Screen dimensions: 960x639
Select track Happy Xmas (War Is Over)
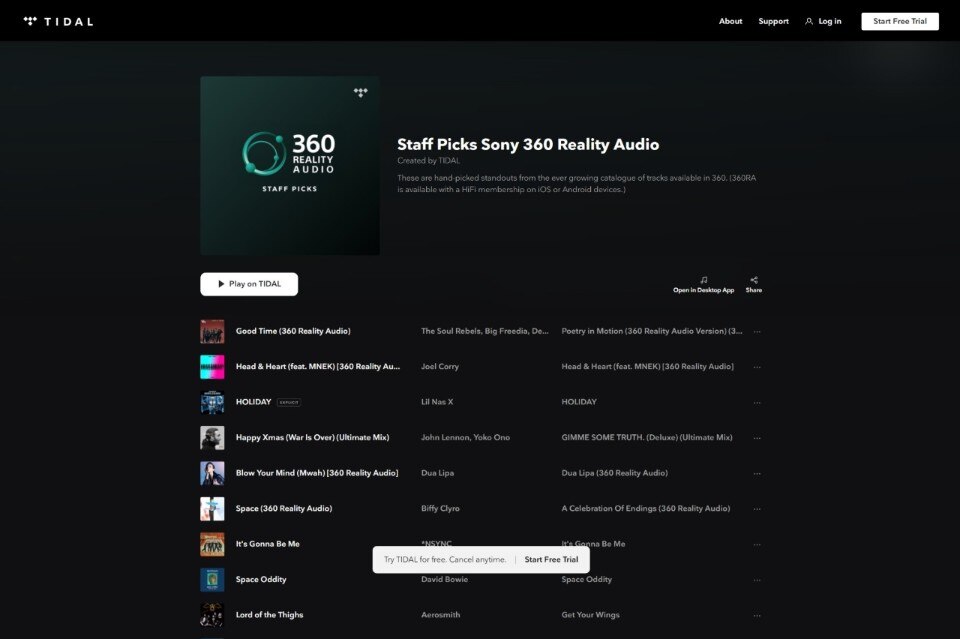pyautogui.click(x=312, y=438)
